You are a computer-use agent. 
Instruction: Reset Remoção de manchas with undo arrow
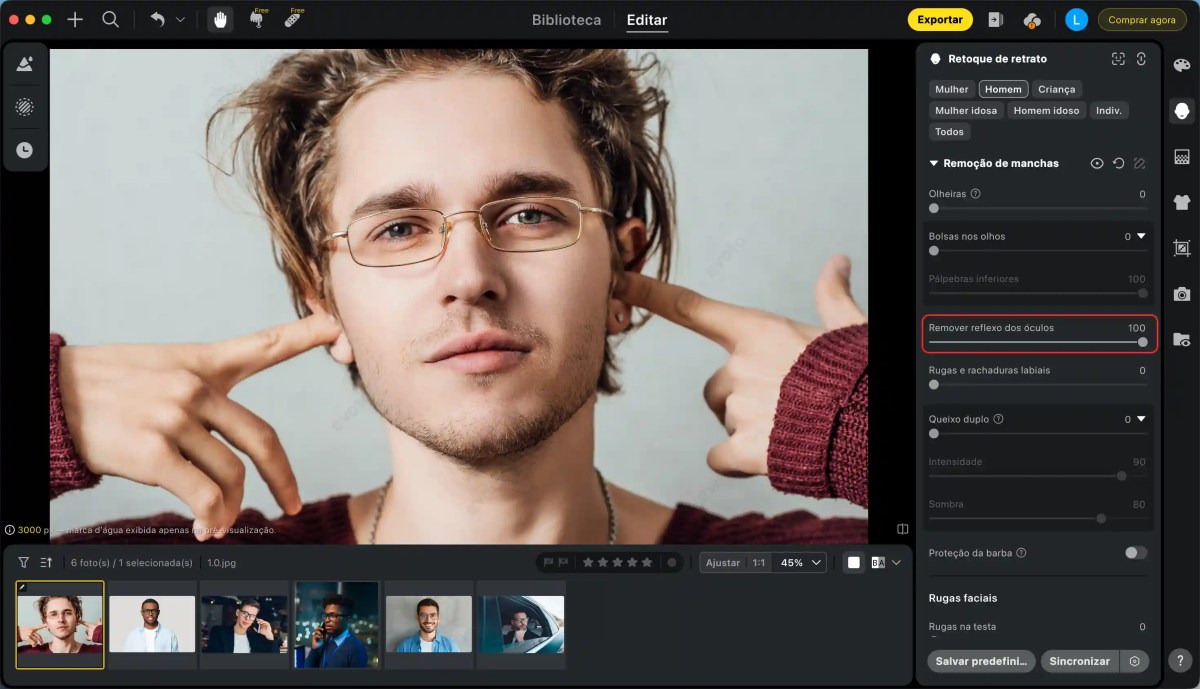click(1118, 163)
